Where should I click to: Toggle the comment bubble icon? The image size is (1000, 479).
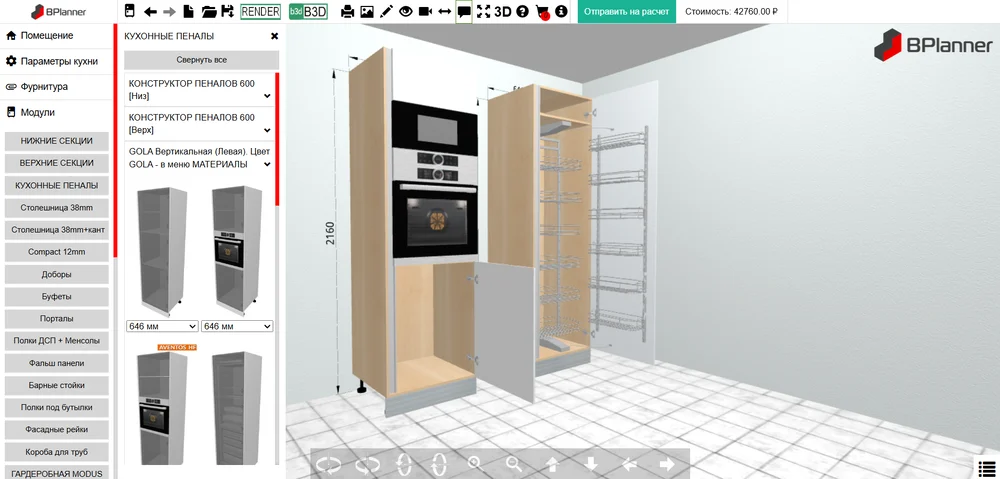[464, 12]
